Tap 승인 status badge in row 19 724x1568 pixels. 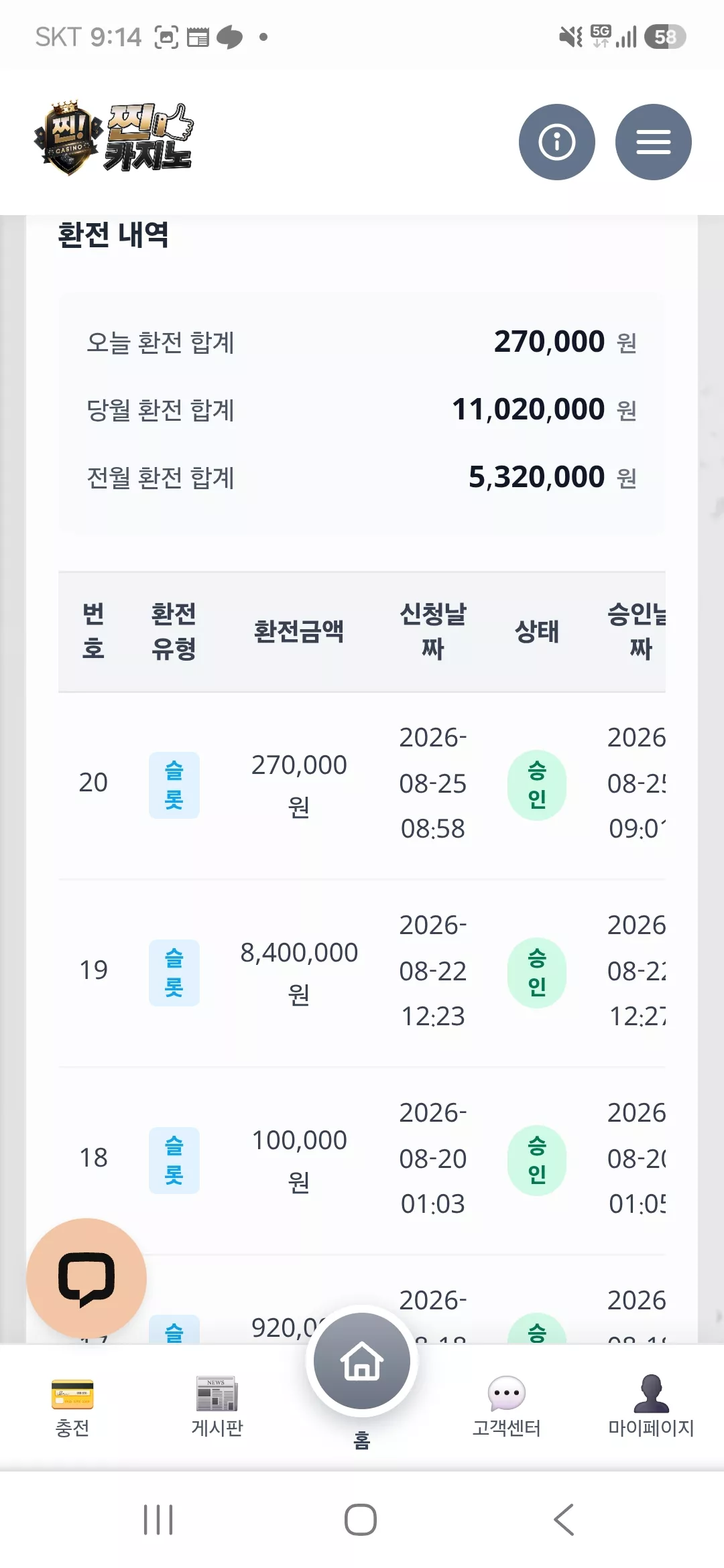point(537,972)
